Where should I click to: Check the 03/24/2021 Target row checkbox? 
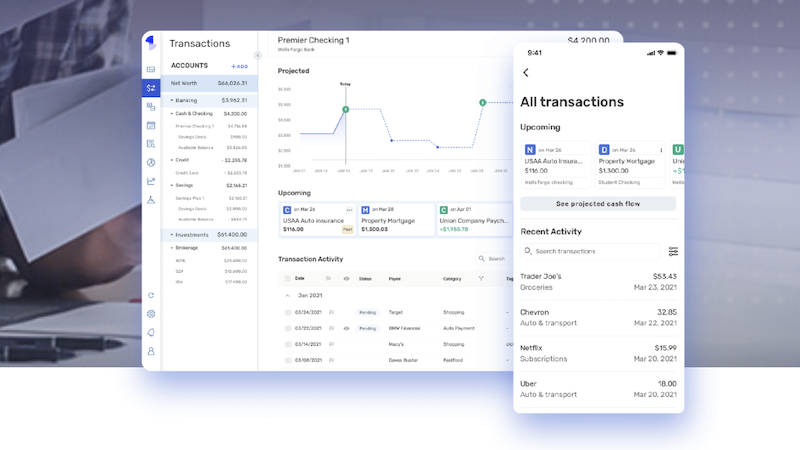tap(288, 312)
